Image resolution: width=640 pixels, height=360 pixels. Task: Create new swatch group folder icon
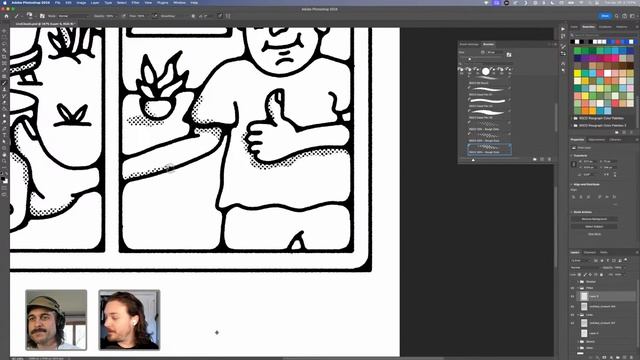point(616,132)
